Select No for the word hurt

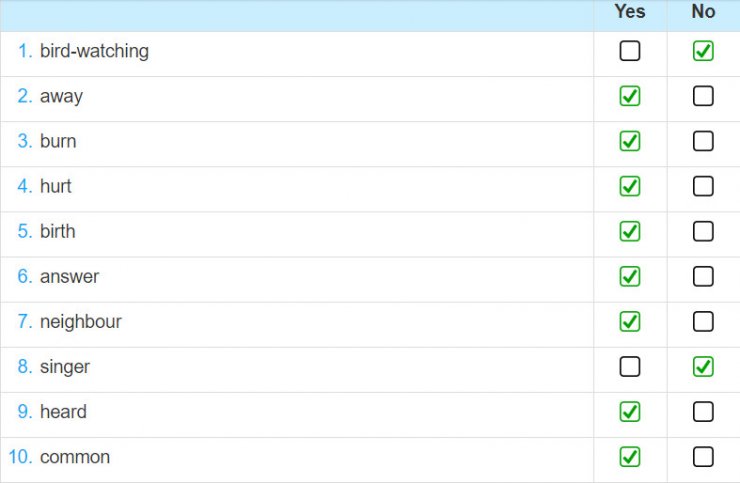pyautogui.click(x=703, y=186)
